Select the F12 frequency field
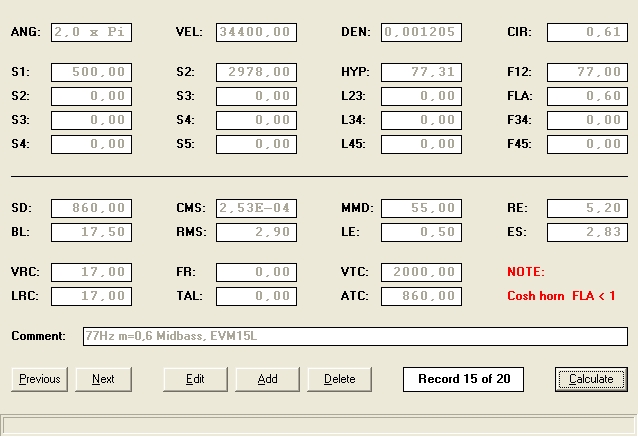 pyautogui.click(x=587, y=72)
